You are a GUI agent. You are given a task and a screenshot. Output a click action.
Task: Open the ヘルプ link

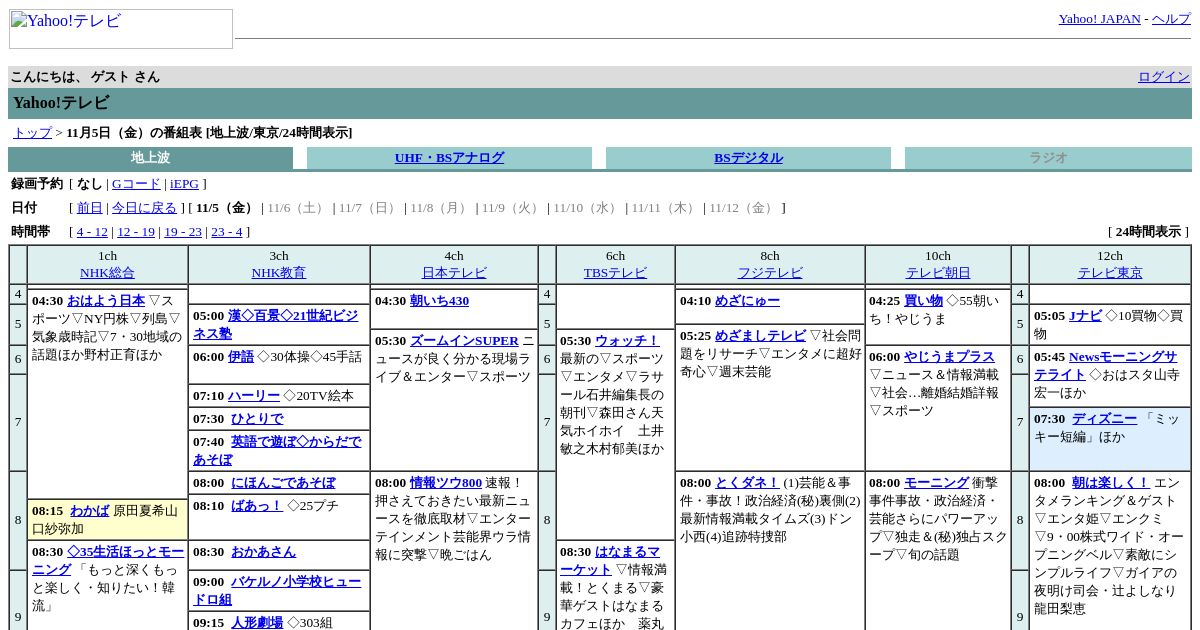click(1171, 19)
